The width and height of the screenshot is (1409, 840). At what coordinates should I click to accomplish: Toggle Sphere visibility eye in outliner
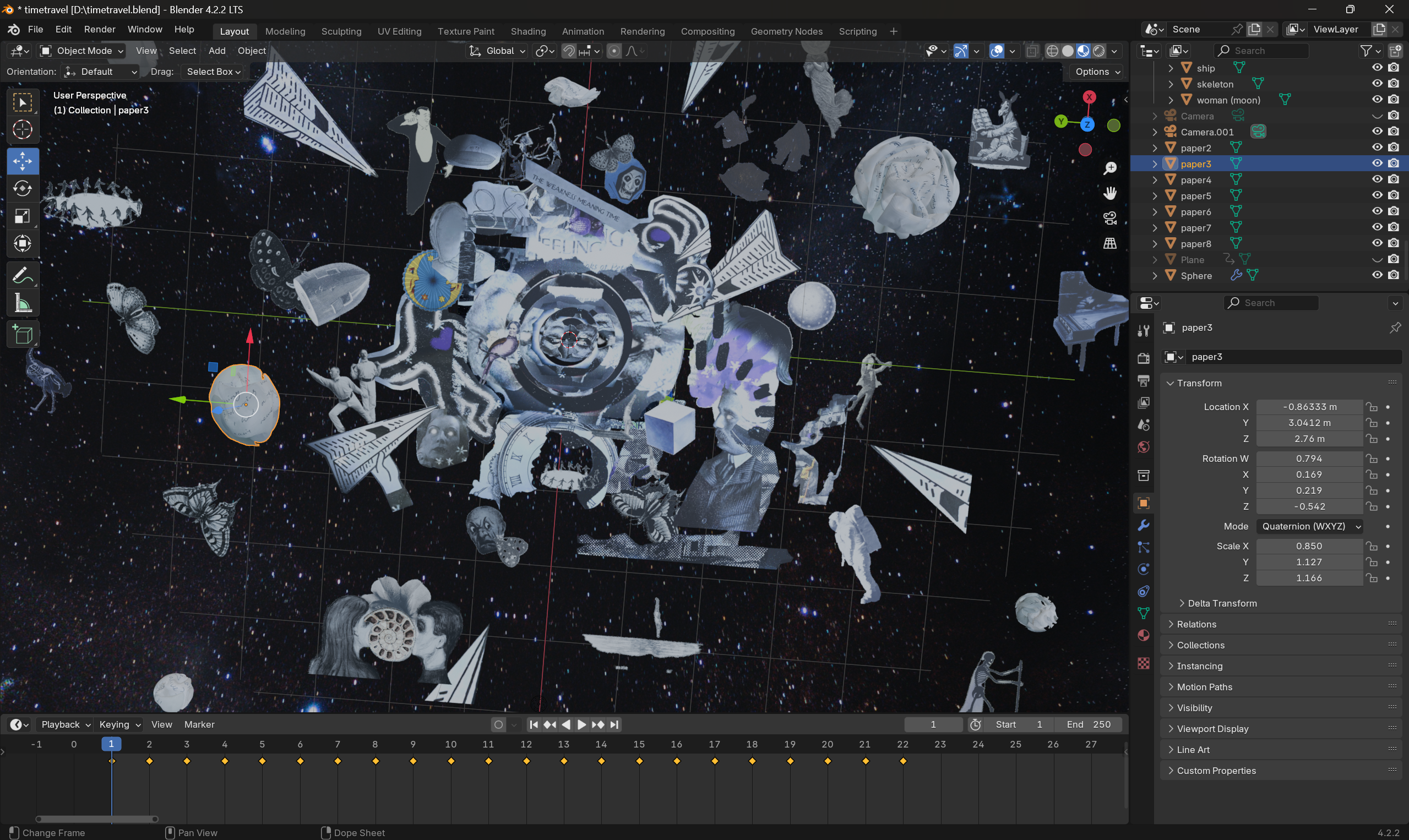[1377, 275]
